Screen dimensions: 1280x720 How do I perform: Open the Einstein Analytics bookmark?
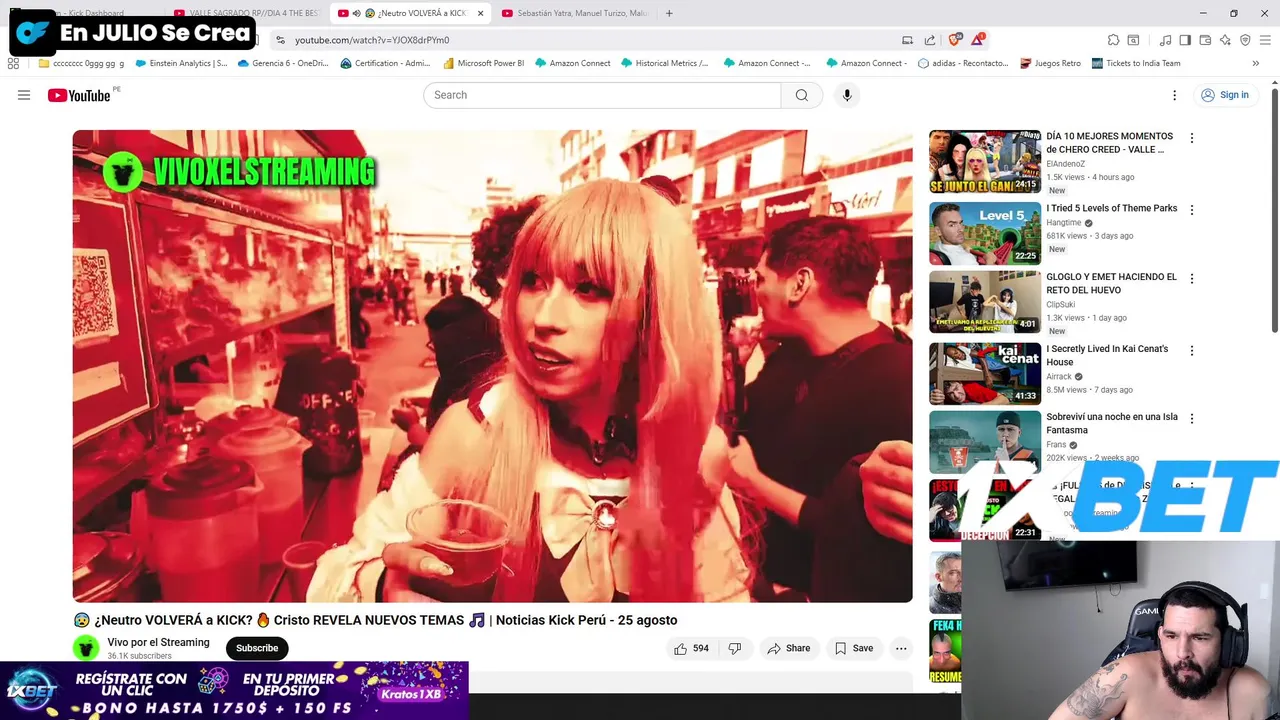point(181,63)
